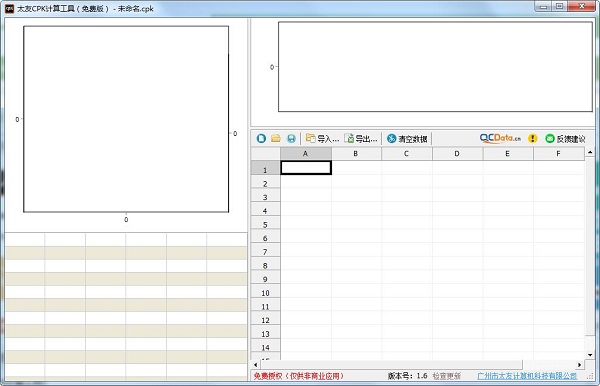Select row header 5
This screenshot has height=386, width=600.
(x=265, y=224)
